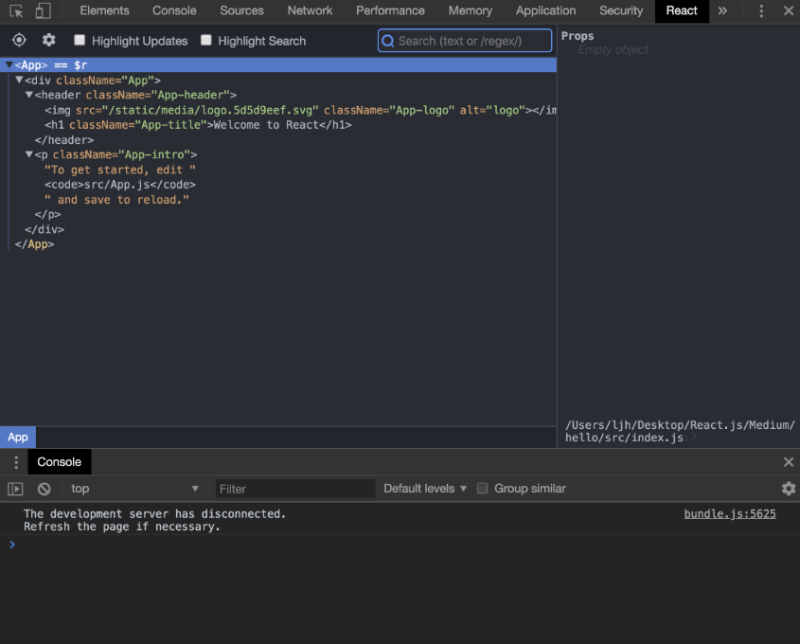
Task: Open the more panels overflow chevron
Action: (722, 11)
